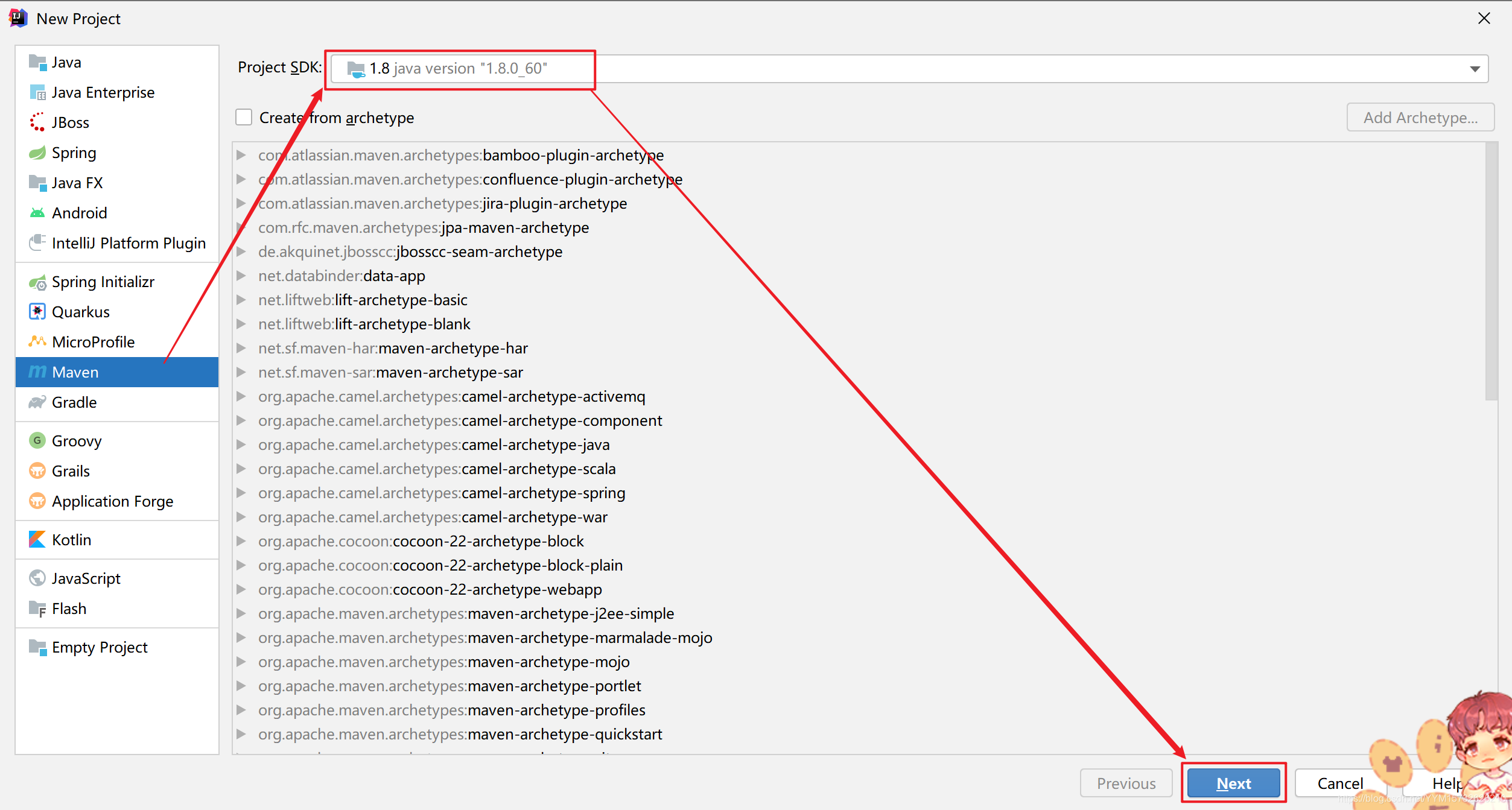Viewport: 1512px width, 810px height.
Task: Click the Groovy green G icon
Action: tap(37, 441)
